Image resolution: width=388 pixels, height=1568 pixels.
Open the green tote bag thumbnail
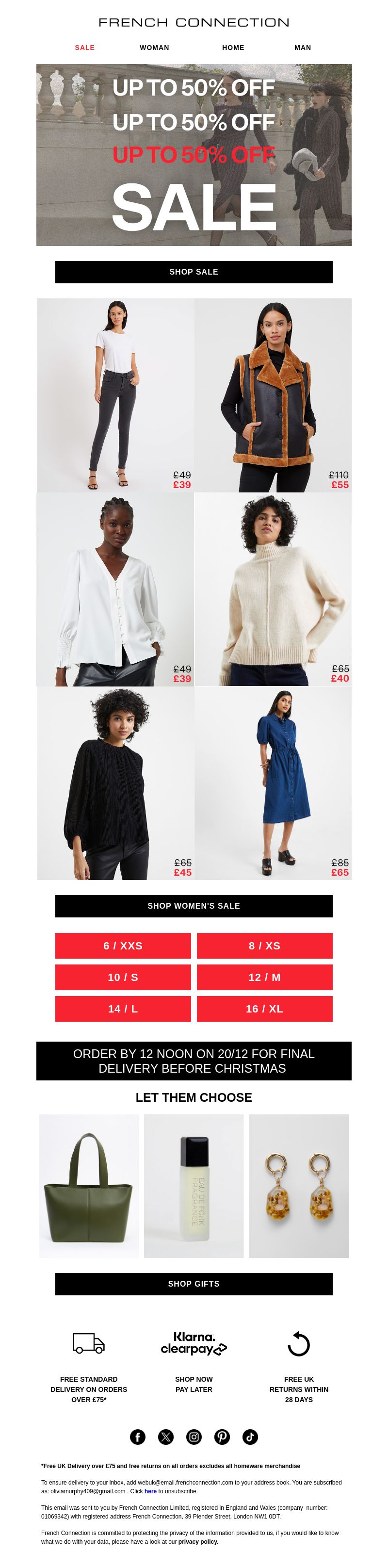click(89, 1186)
